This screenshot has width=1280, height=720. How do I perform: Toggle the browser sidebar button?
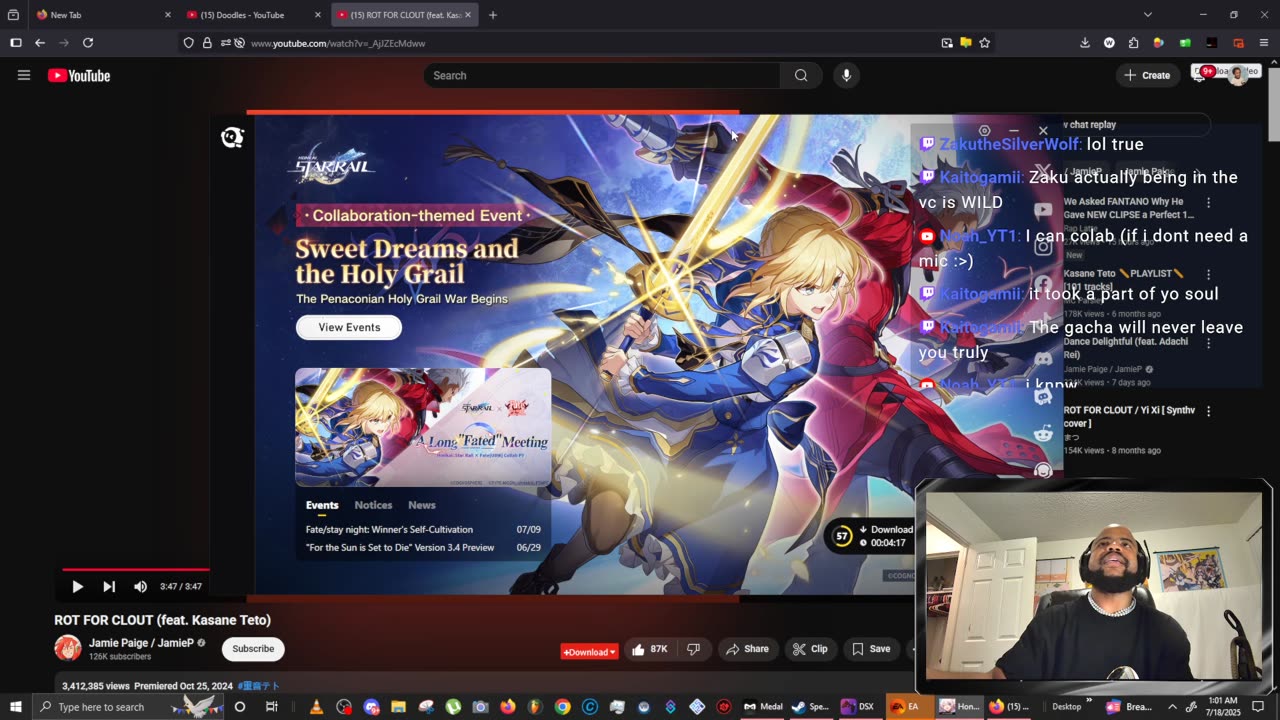click(x=15, y=43)
